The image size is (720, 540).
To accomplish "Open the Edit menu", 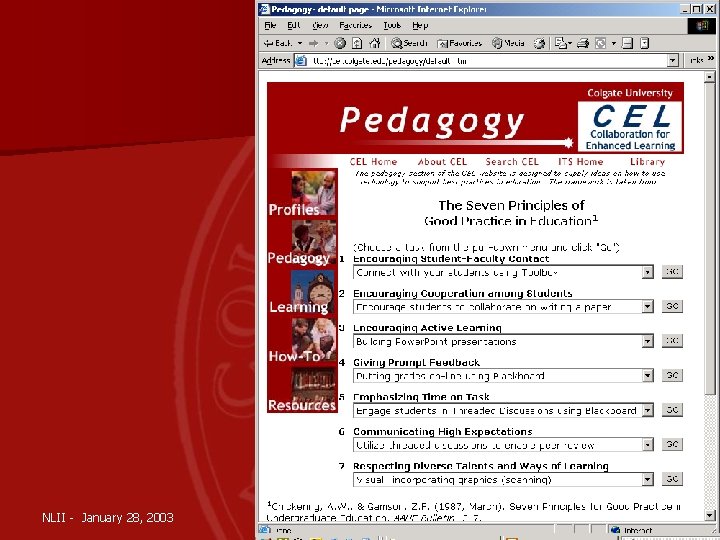I will coord(293,26).
